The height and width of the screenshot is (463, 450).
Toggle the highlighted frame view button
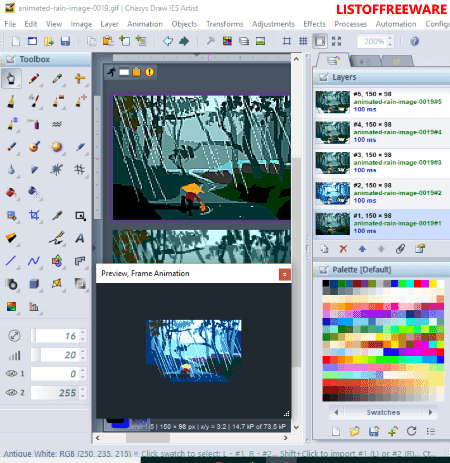pyautogui.click(x=320, y=41)
